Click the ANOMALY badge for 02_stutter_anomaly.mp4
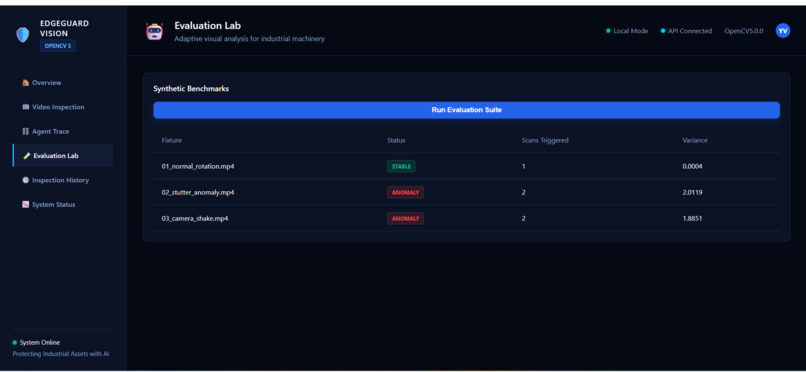Viewport: 806px width, 372px height. (x=405, y=193)
